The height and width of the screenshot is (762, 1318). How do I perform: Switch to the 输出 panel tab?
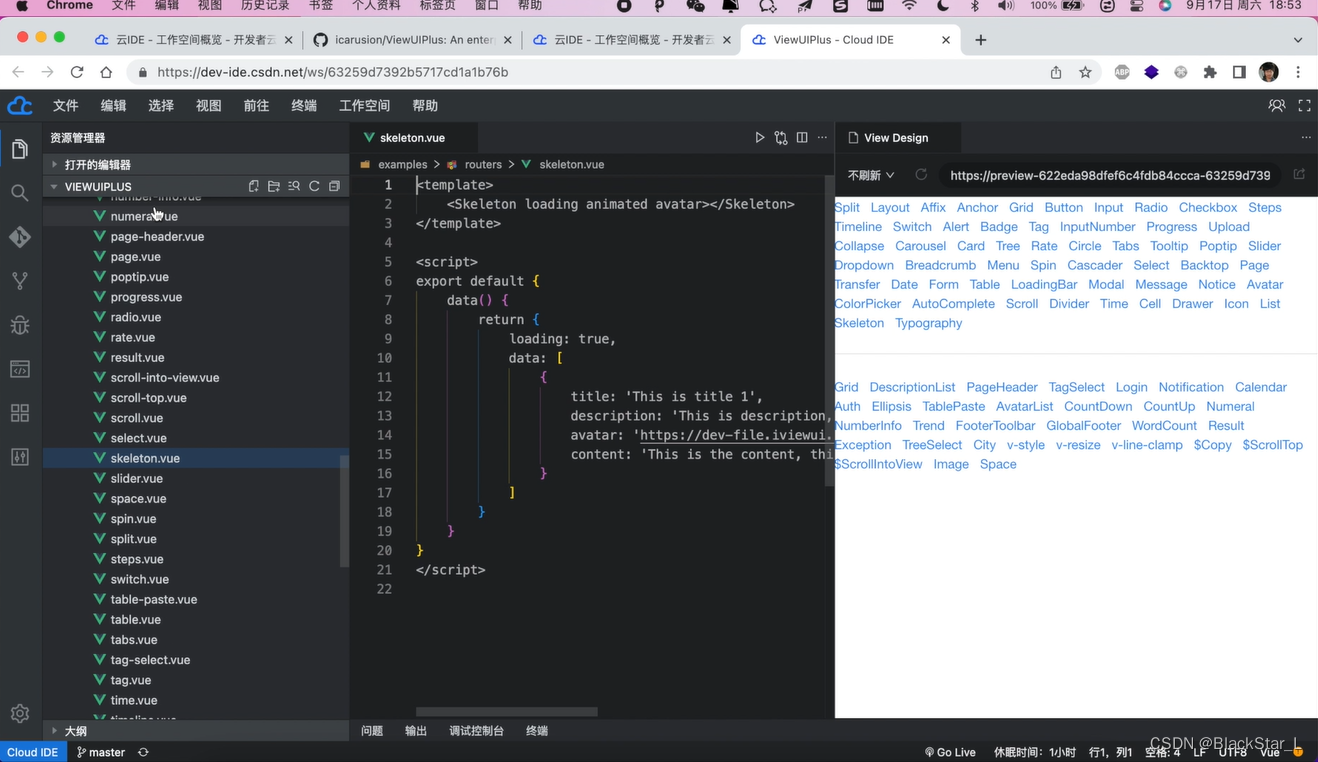[416, 731]
